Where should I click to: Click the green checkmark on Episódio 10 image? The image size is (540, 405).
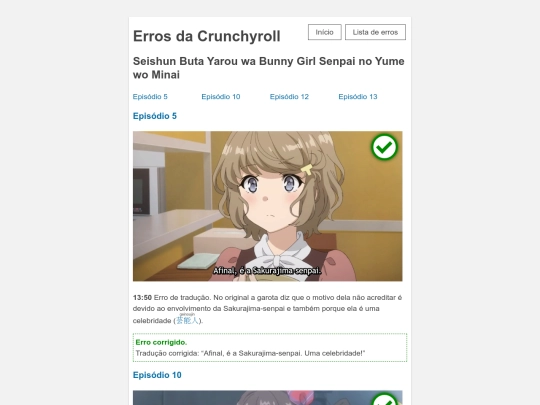pos(384,399)
